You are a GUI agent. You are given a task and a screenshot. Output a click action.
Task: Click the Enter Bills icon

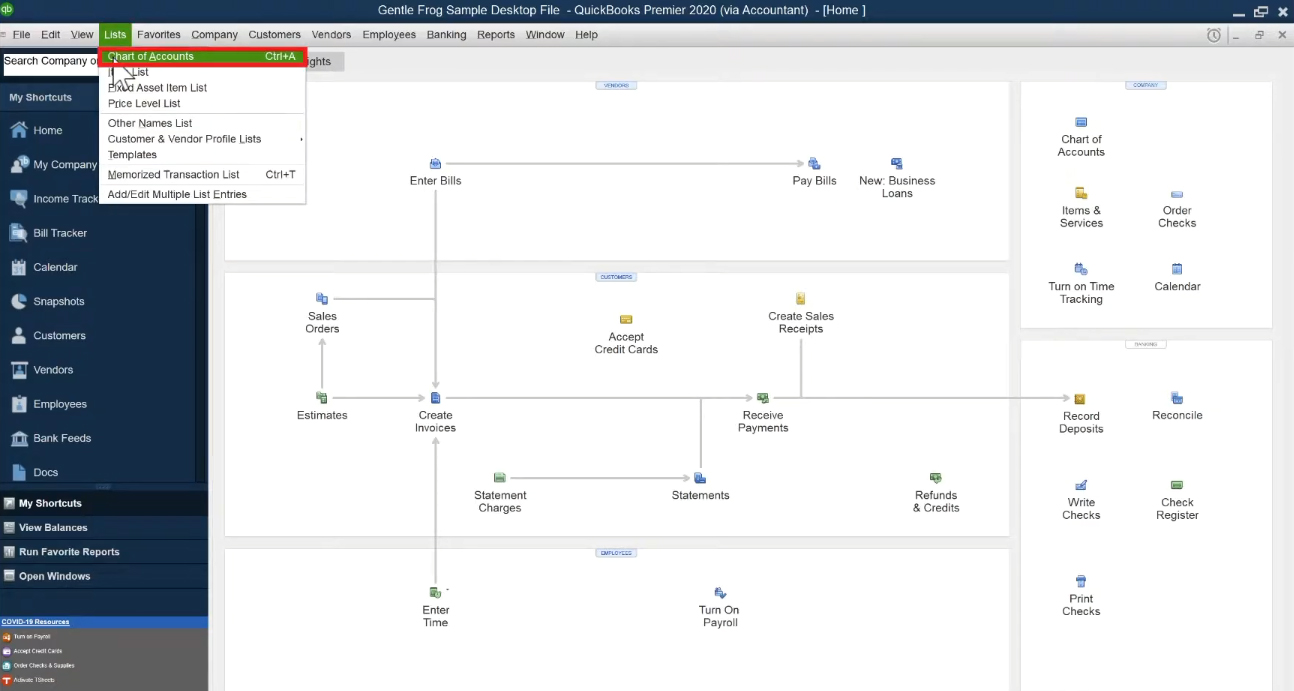click(435, 164)
